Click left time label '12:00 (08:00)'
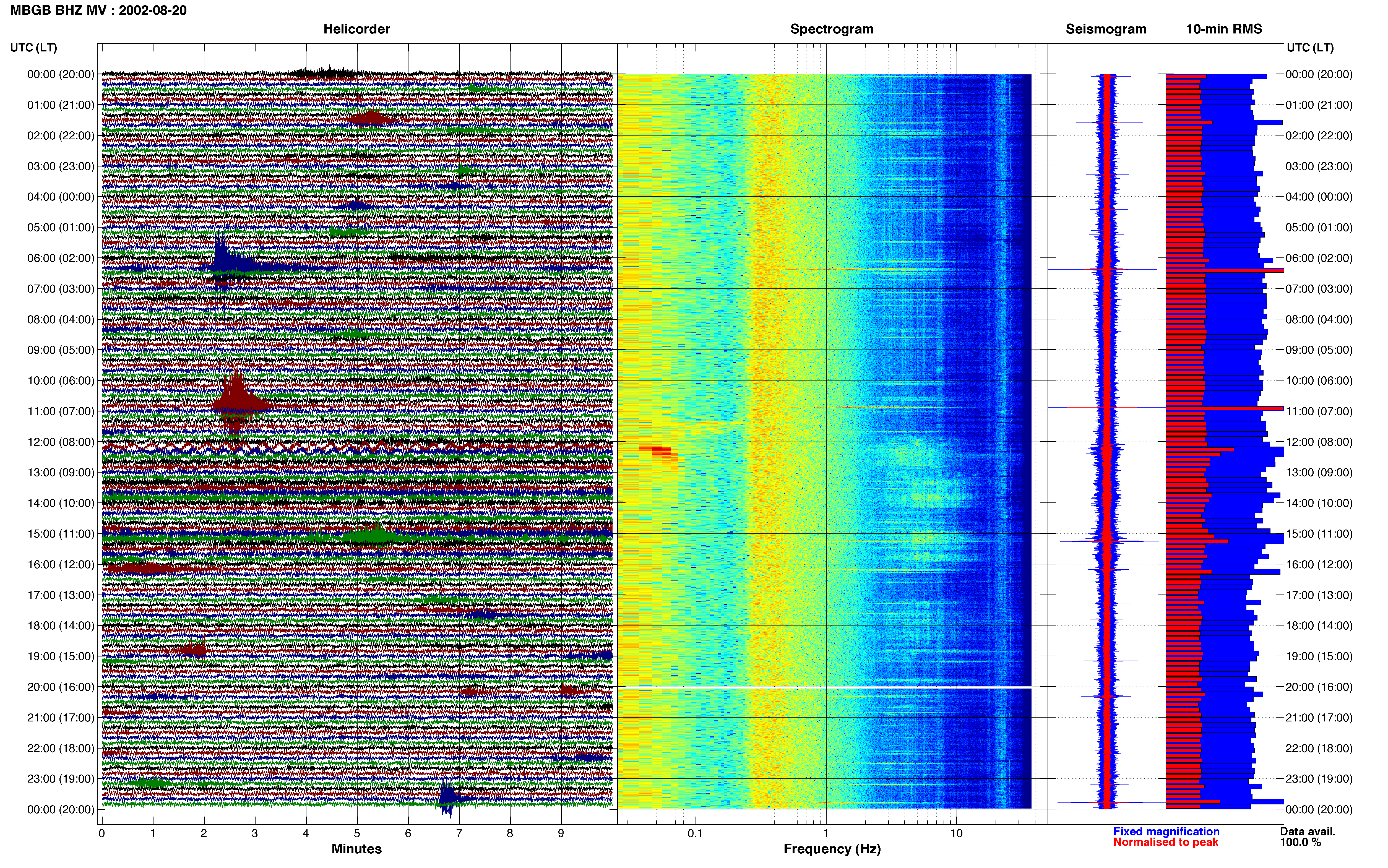This screenshot has height=868, width=1388. [x=61, y=442]
